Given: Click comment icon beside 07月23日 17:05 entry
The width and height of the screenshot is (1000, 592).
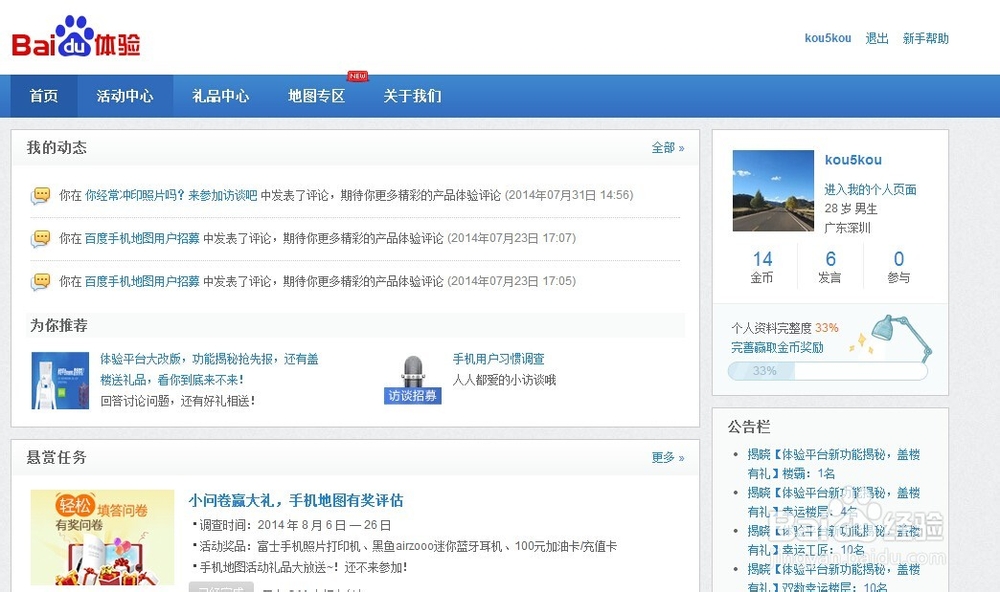Looking at the screenshot, I should coord(41,281).
